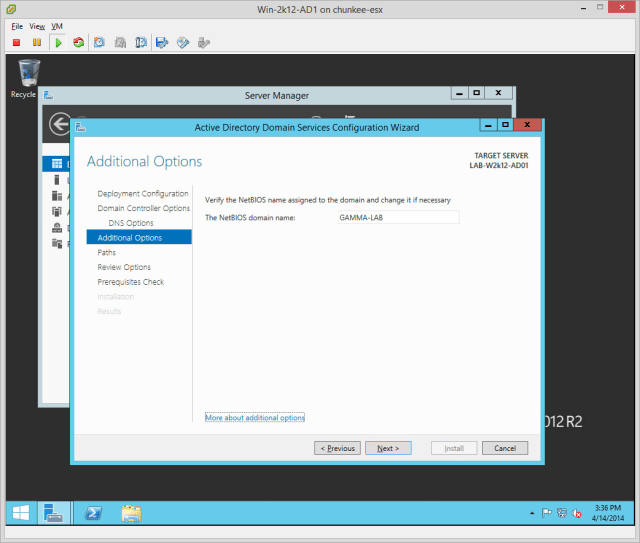Go to Prerequisites Check step
The height and width of the screenshot is (543, 640).
[x=131, y=282]
